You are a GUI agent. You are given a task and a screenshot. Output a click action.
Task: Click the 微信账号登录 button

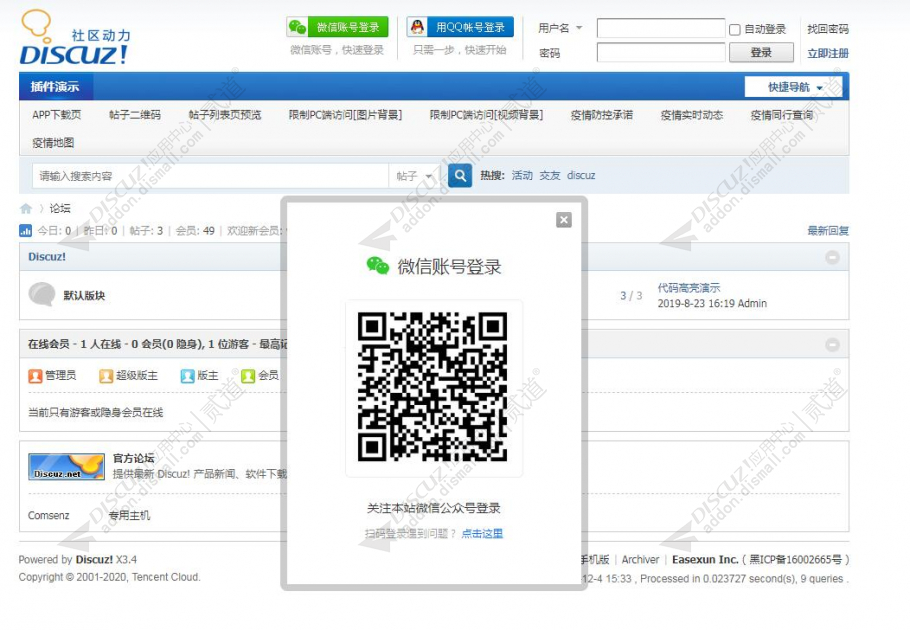click(337, 27)
